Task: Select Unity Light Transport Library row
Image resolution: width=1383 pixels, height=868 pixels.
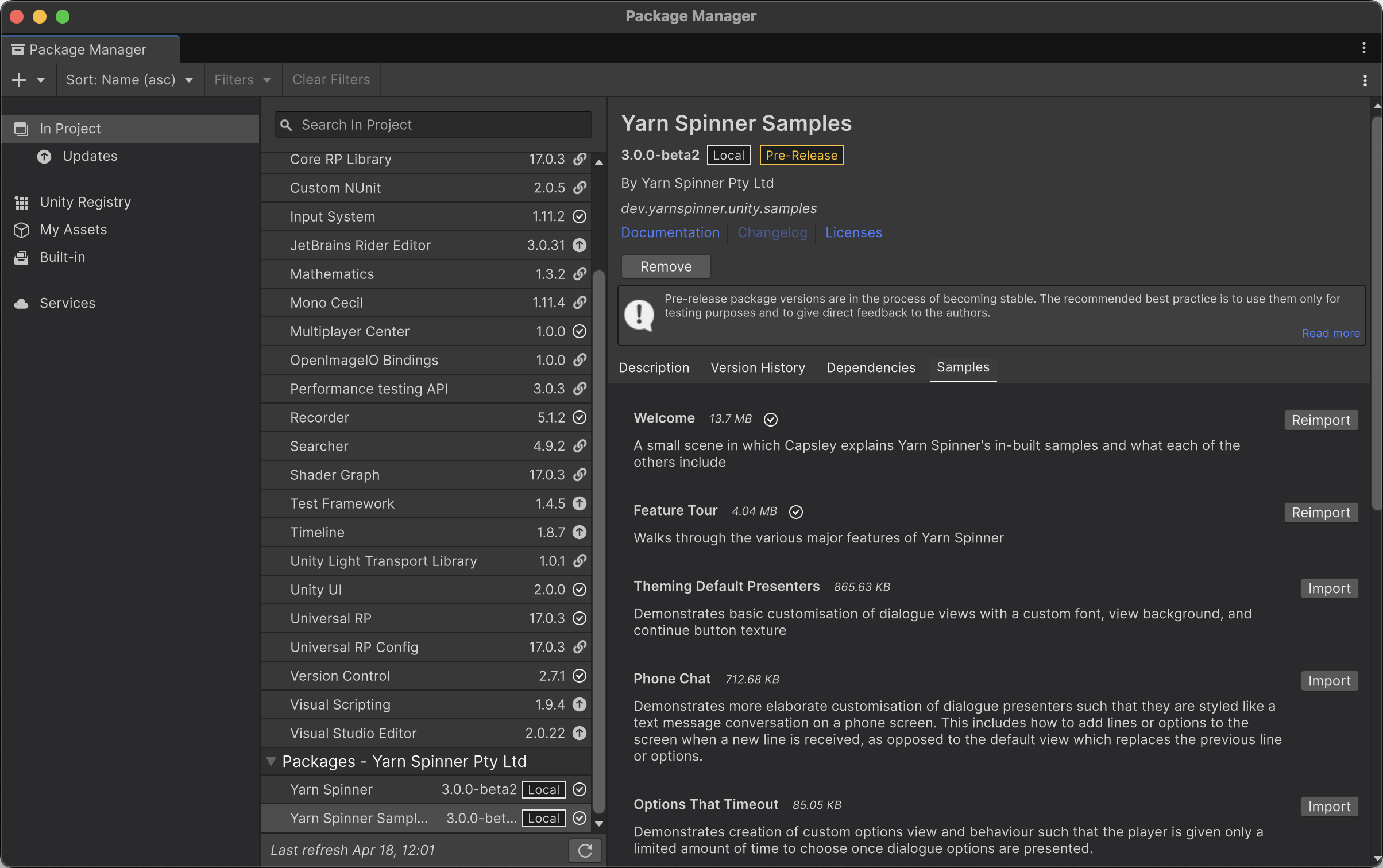Action: [426, 561]
